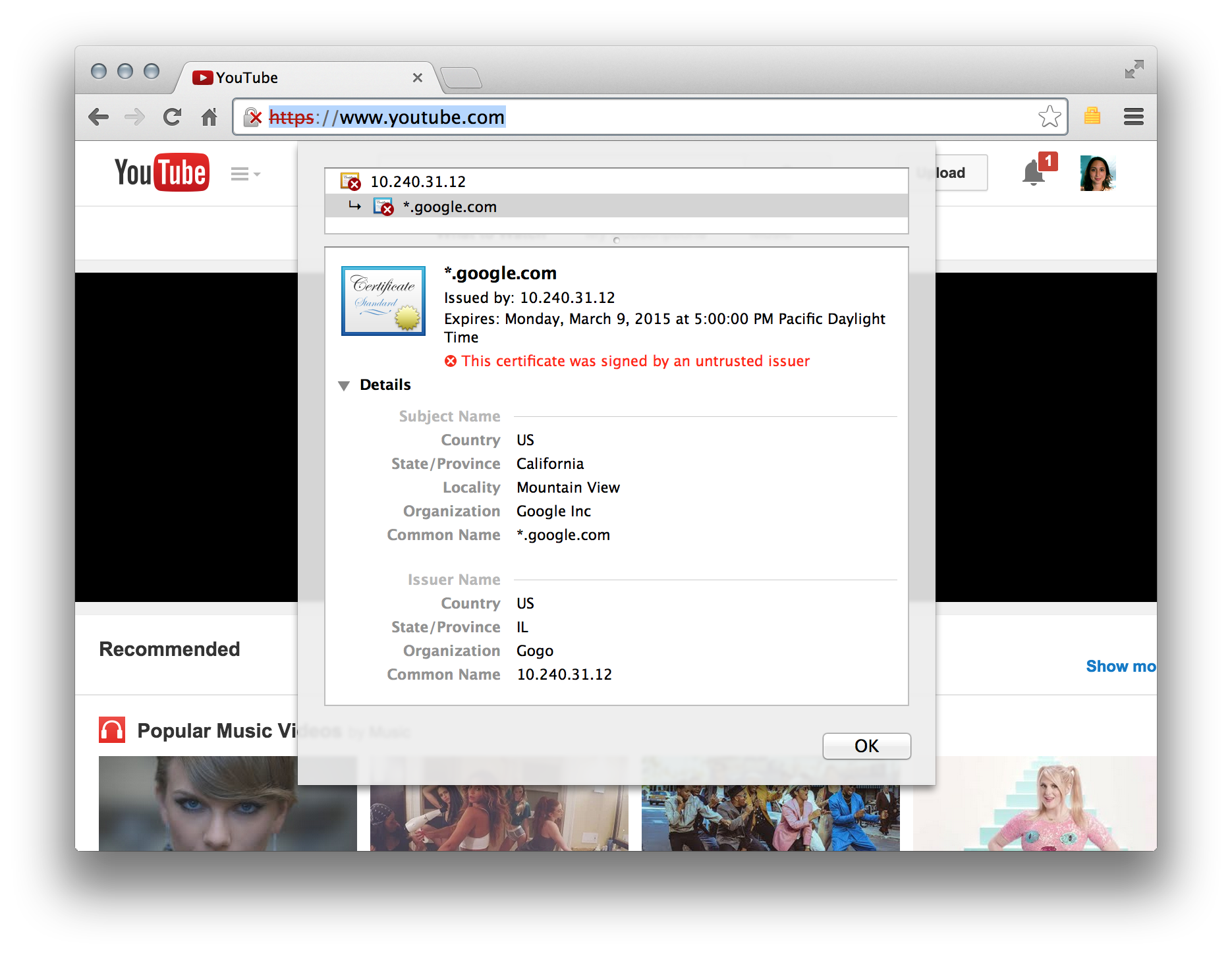Click the yellow extension icon in toolbar
1232x955 pixels.
click(x=1092, y=117)
